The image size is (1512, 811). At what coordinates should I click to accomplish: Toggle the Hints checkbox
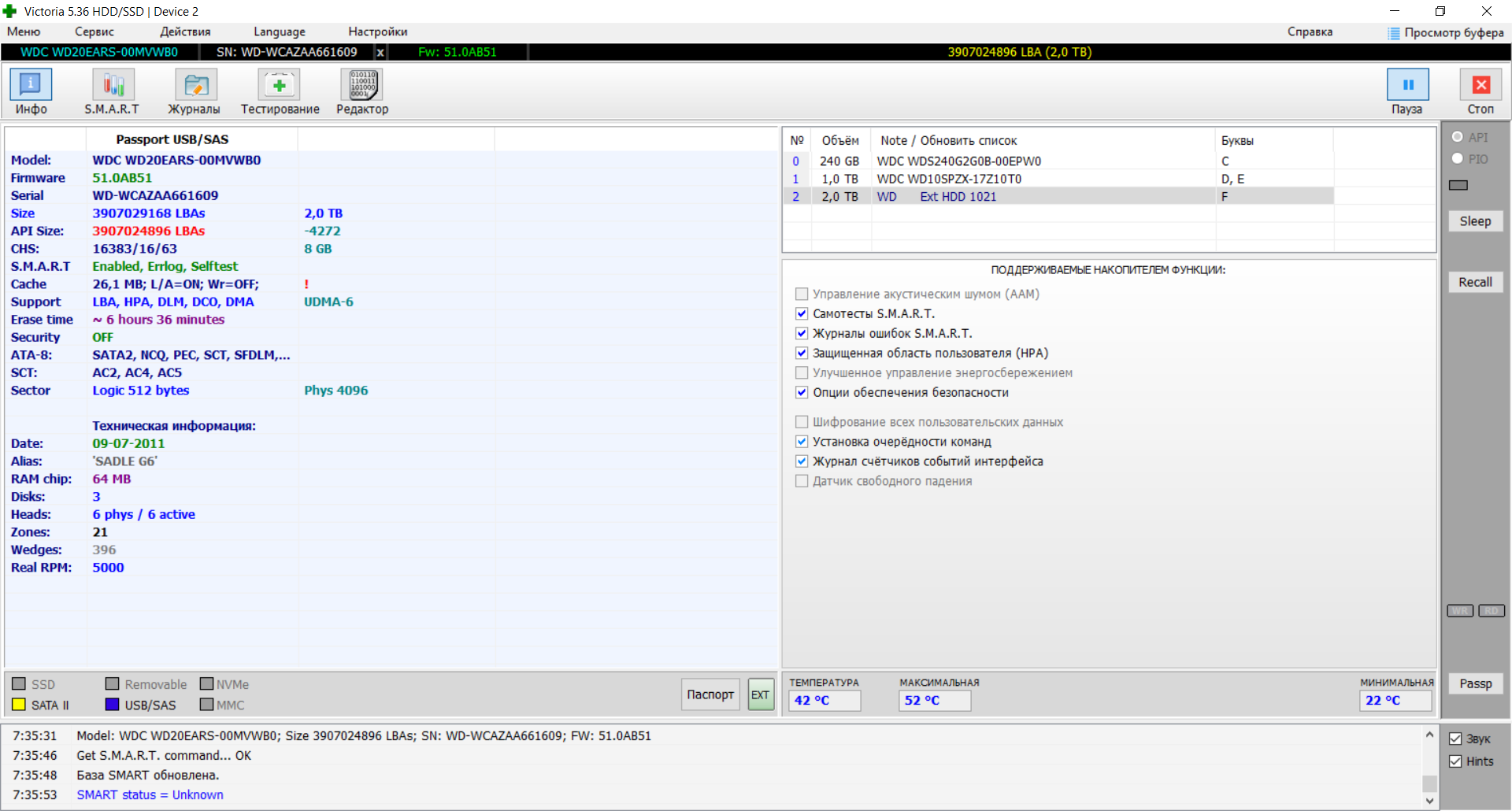[x=1455, y=761]
